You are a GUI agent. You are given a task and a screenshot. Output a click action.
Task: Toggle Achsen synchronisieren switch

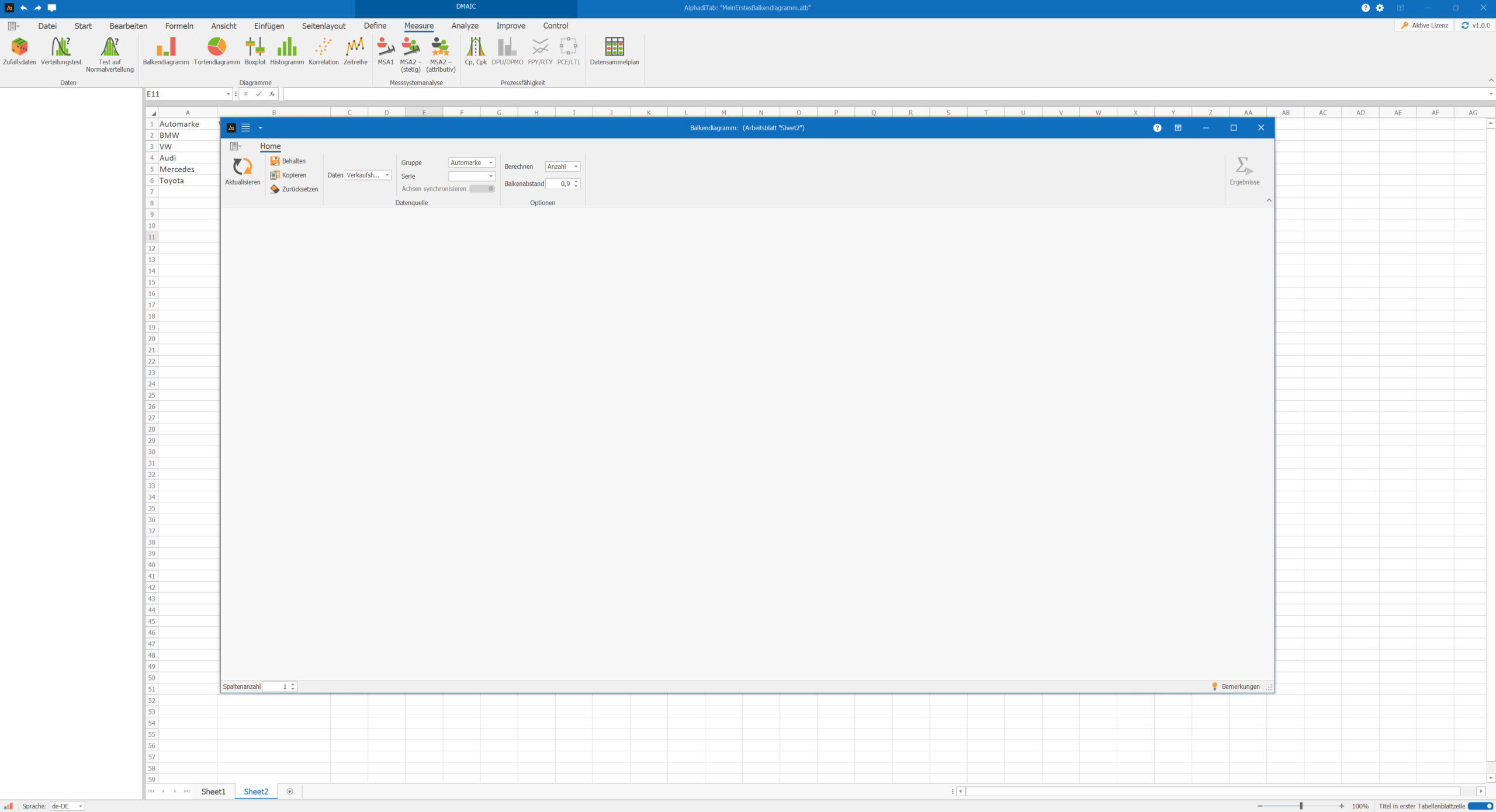482,189
